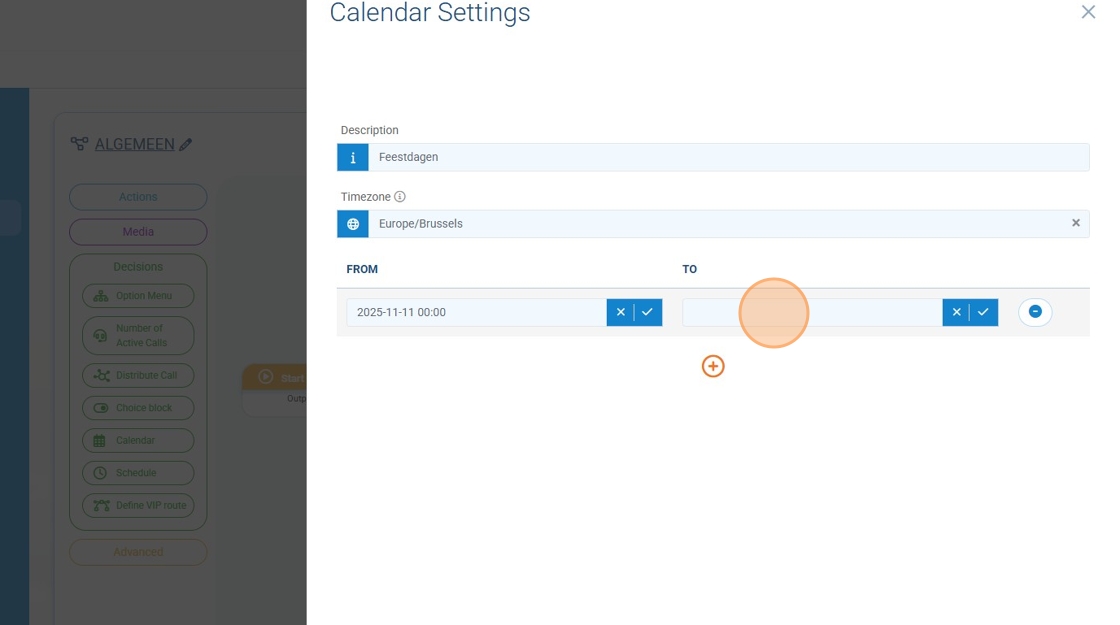Open the Timezone dropdown field
This screenshot has width=1120, height=625.
[715, 224]
